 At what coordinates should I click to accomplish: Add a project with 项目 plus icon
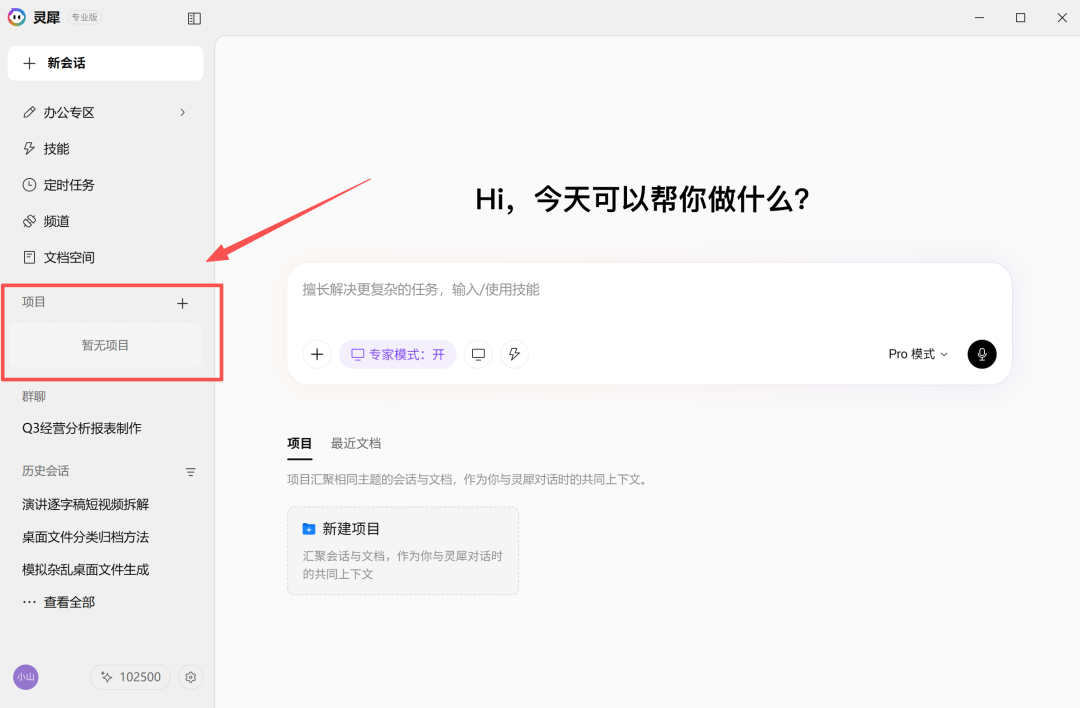183,303
